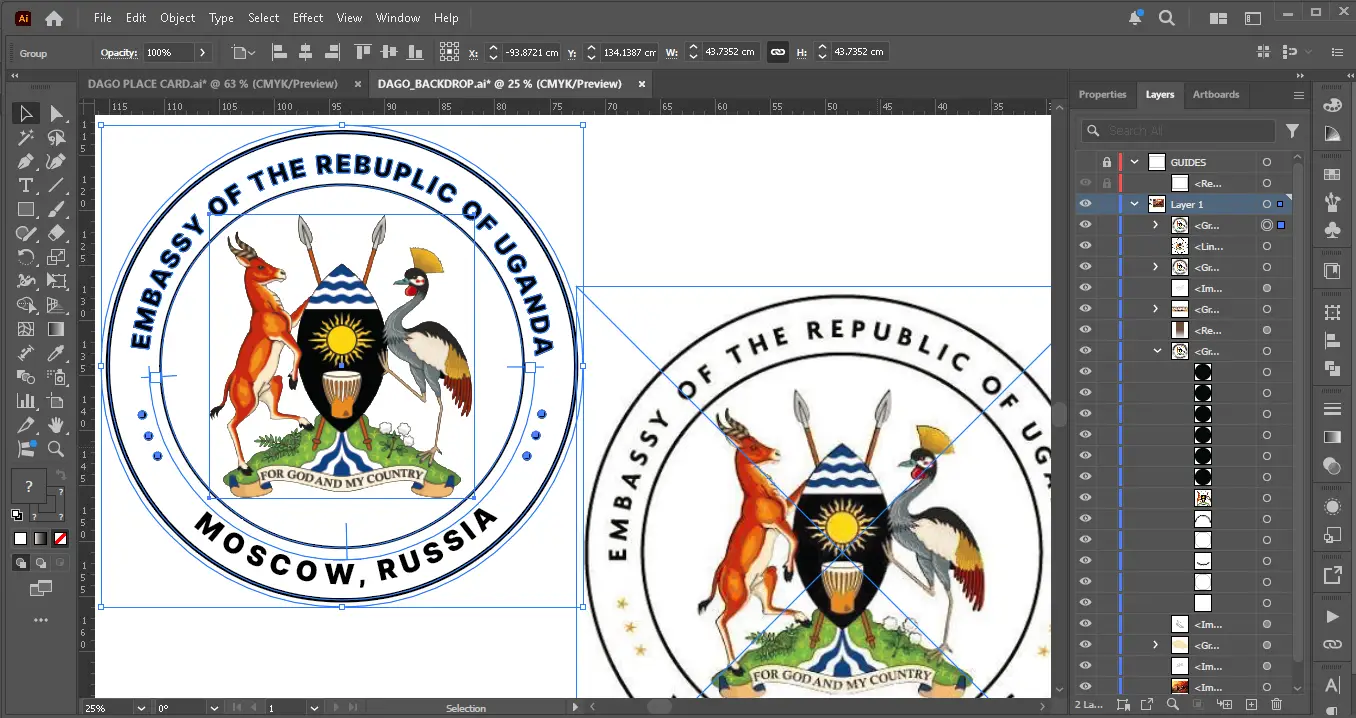Viewport: 1356px width, 718px height.
Task: Select the Line Segment tool
Action: (x=57, y=186)
